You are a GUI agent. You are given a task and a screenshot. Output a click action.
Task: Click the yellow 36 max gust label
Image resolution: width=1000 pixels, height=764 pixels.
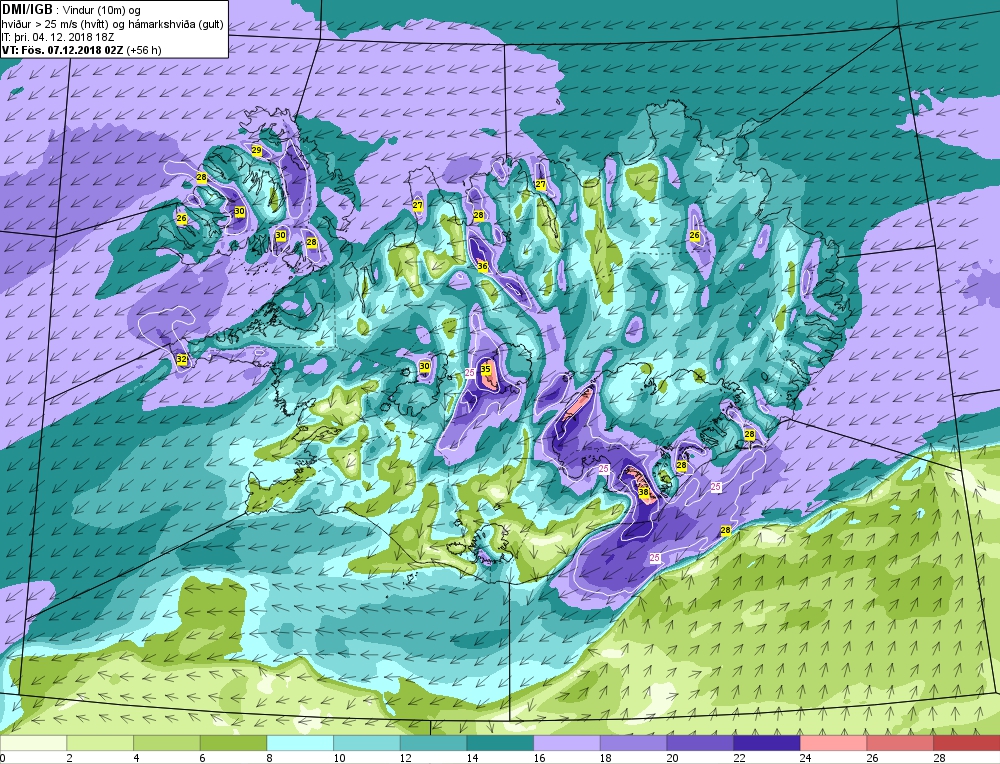pyautogui.click(x=482, y=266)
